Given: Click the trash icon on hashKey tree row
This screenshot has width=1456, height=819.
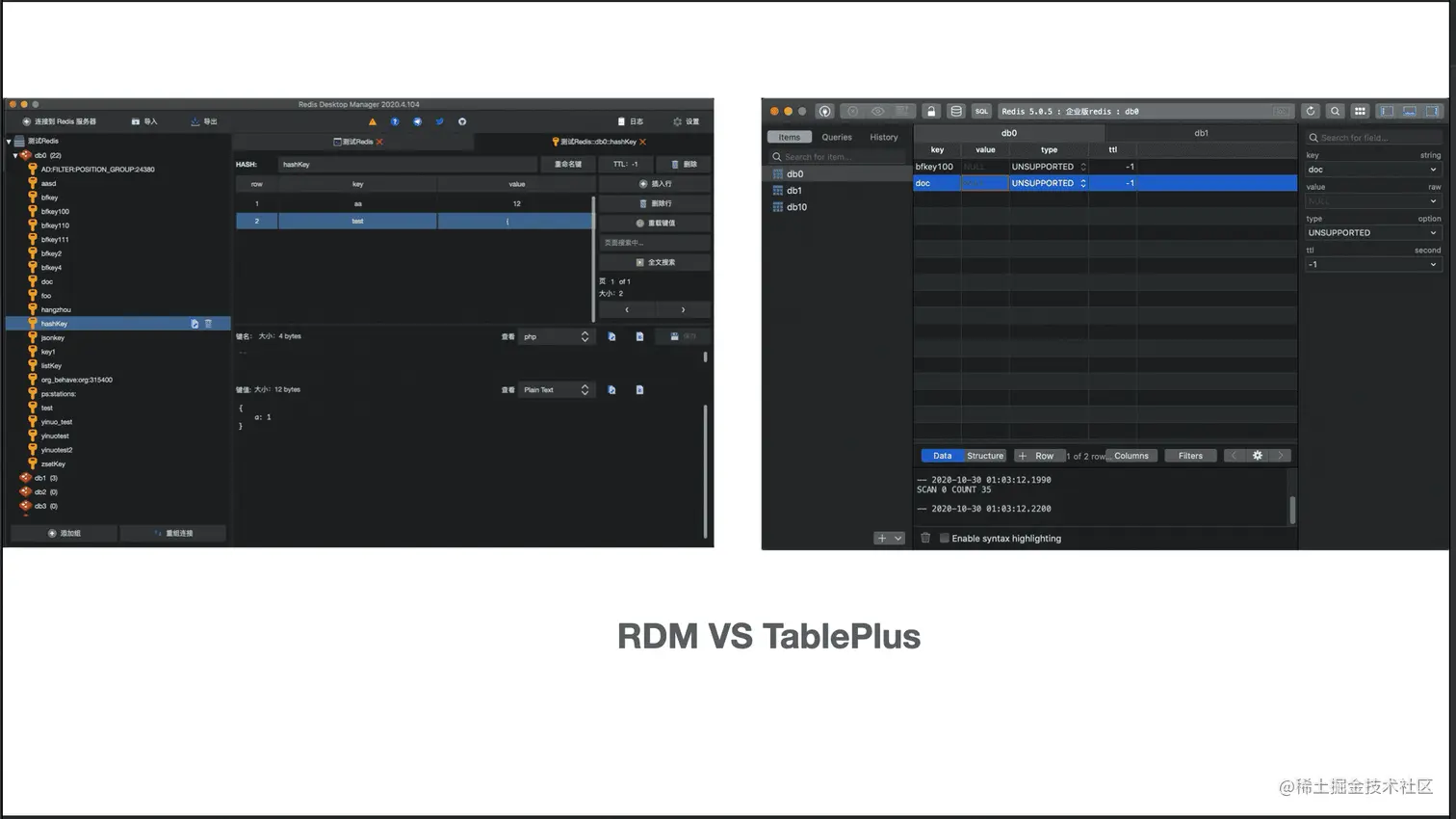Looking at the screenshot, I should pyautogui.click(x=208, y=324).
